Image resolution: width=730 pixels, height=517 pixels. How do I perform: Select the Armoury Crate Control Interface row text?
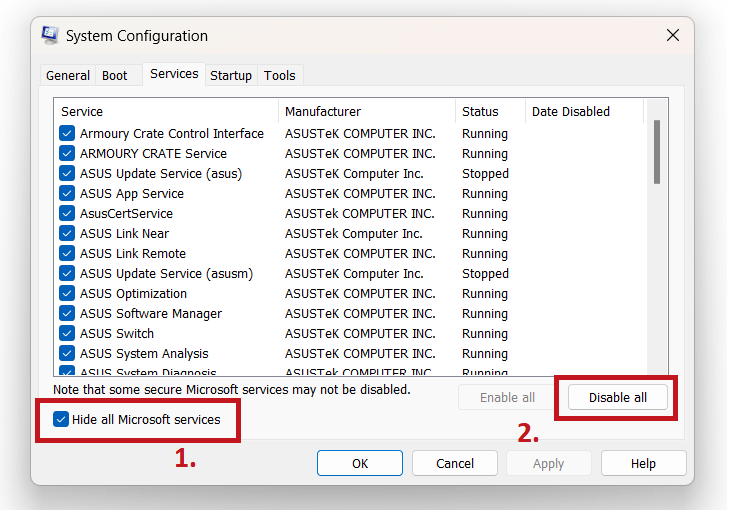point(172,134)
